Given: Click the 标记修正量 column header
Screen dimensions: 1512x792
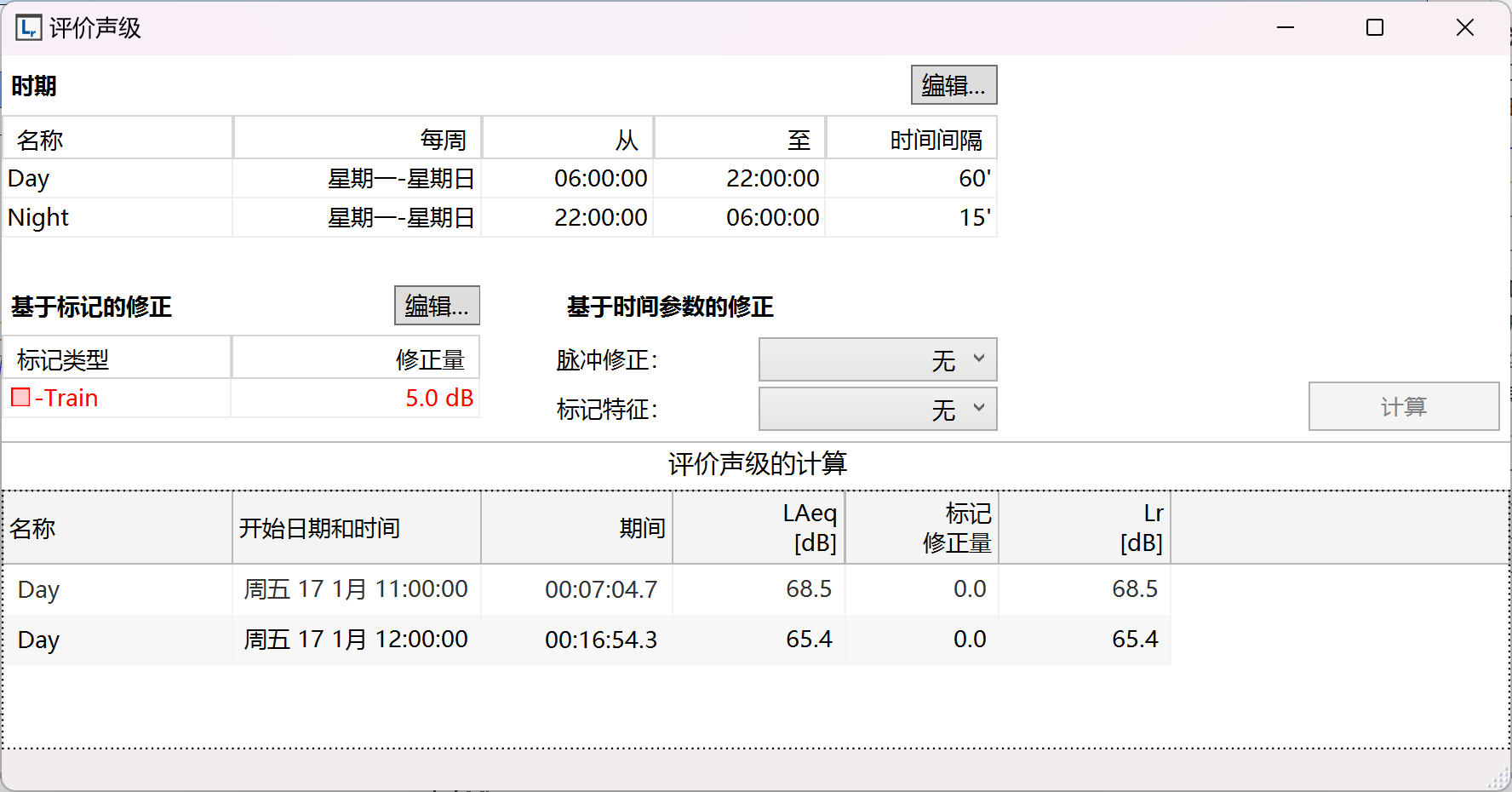Looking at the screenshot, I should (922, 528).
